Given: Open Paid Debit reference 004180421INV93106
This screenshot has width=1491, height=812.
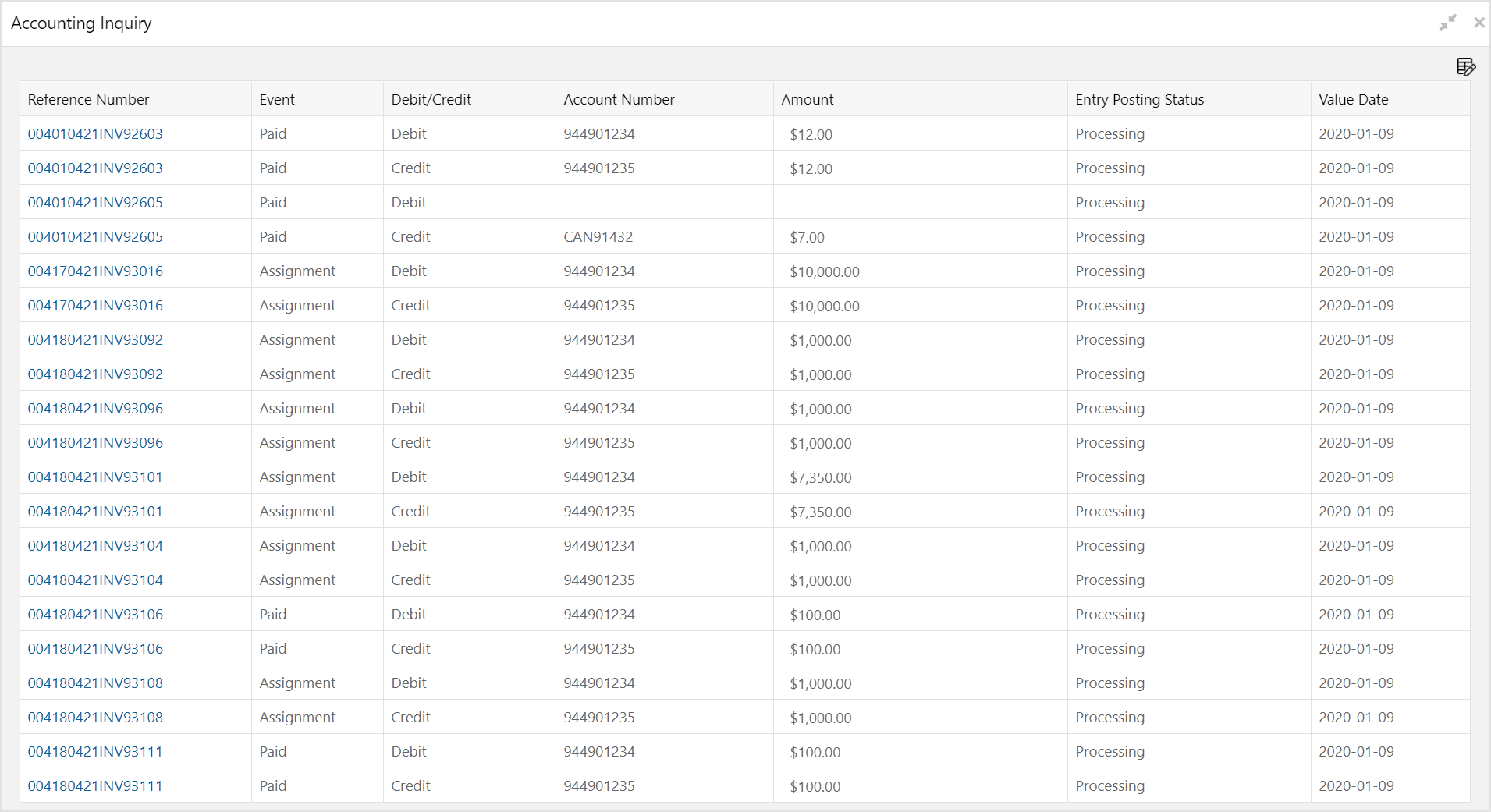Looking at the screenshot, I should [95, 614].
